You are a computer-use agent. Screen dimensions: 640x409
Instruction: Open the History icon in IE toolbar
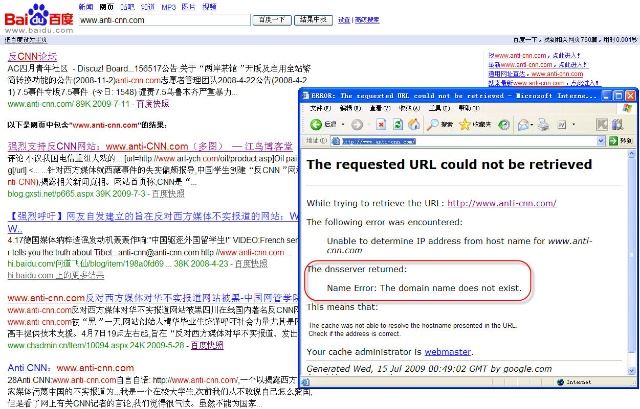coord(504,124)
